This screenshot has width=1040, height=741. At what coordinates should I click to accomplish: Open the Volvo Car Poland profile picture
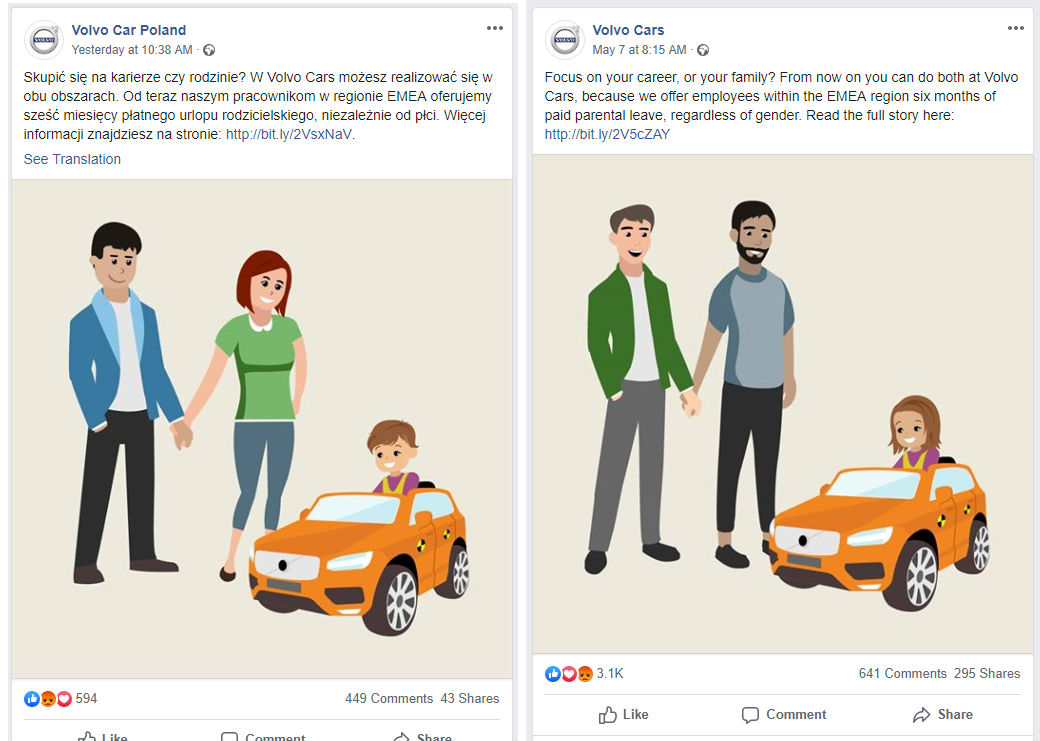click(44, 40)
